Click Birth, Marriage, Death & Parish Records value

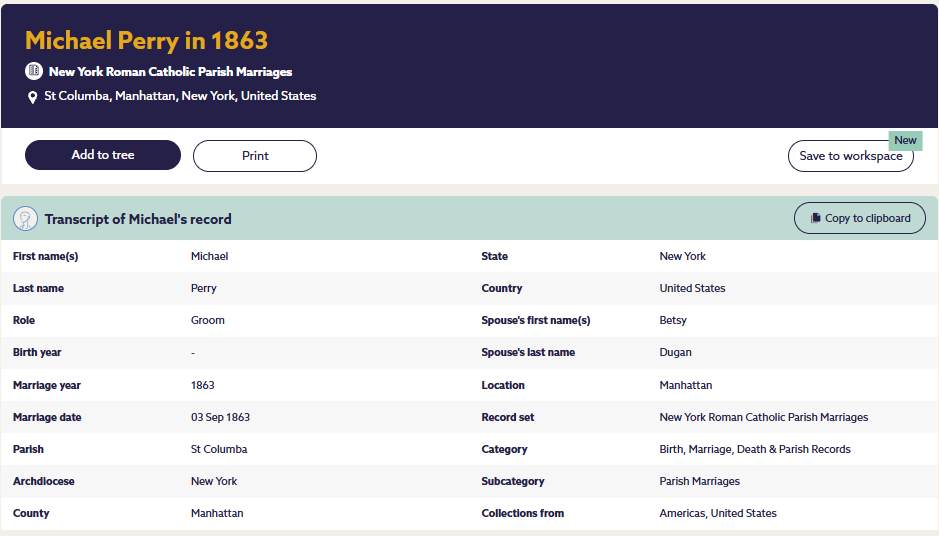755,449
